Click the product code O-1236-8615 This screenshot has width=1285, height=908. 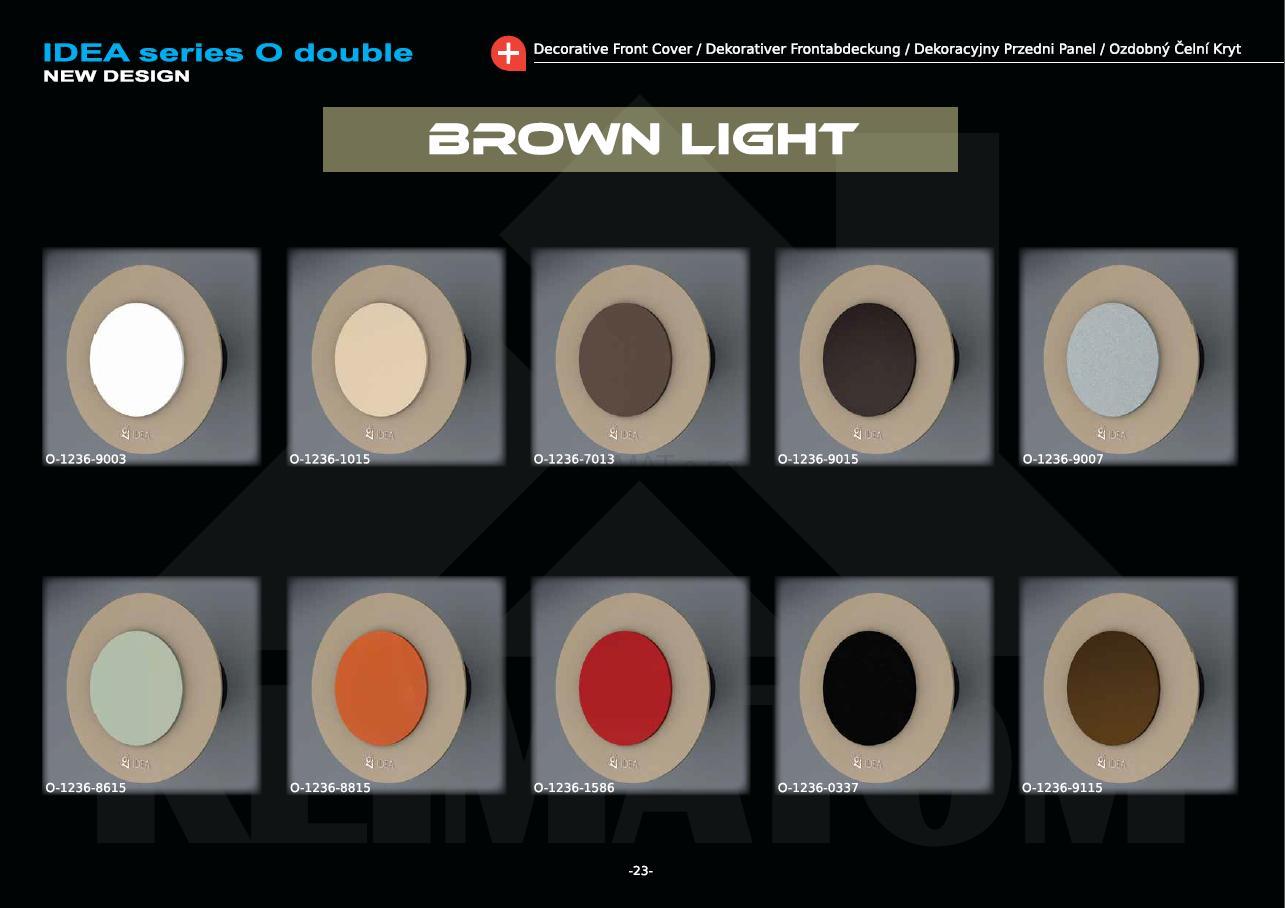[x=86, y=788]
